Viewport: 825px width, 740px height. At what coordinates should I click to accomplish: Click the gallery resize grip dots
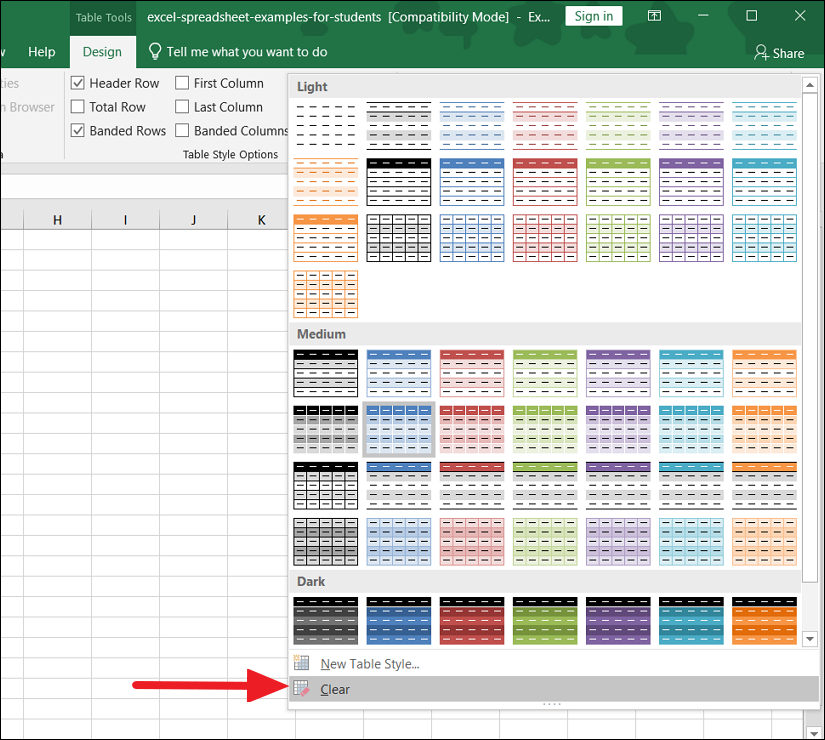pyautogui.click(x=551, y=704)
